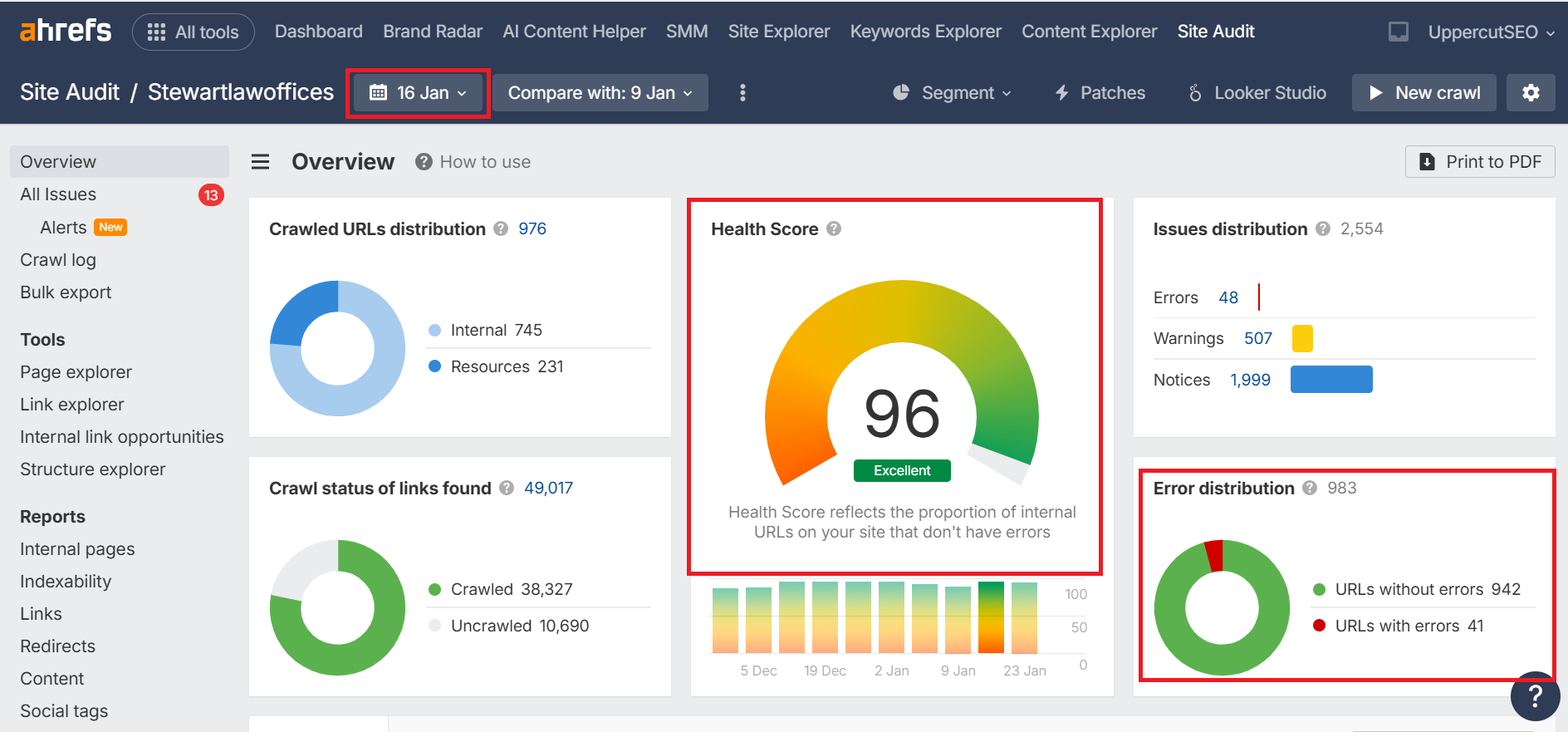Select Overview in the sidebar
1568x732 pixels.
coord(120,162)
